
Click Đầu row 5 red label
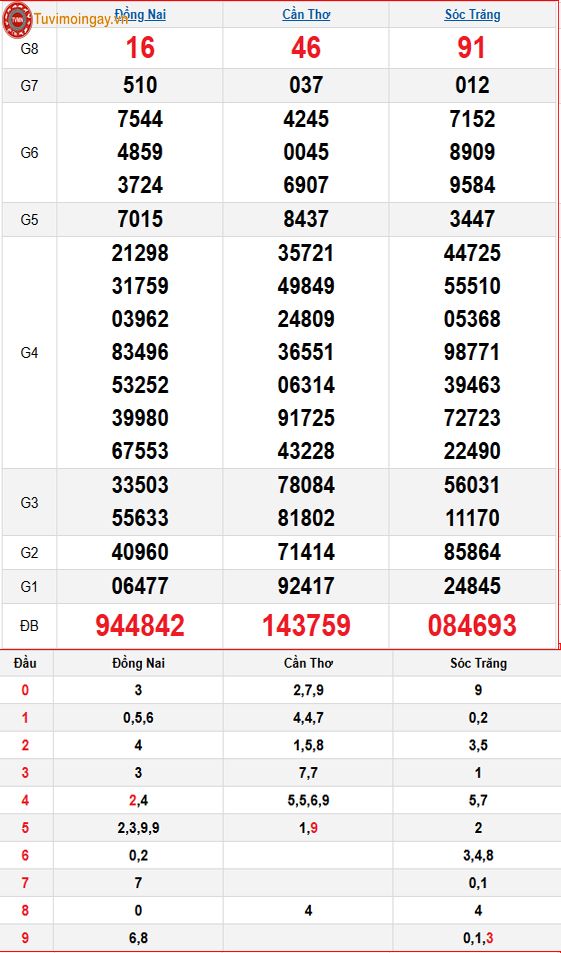25,828
